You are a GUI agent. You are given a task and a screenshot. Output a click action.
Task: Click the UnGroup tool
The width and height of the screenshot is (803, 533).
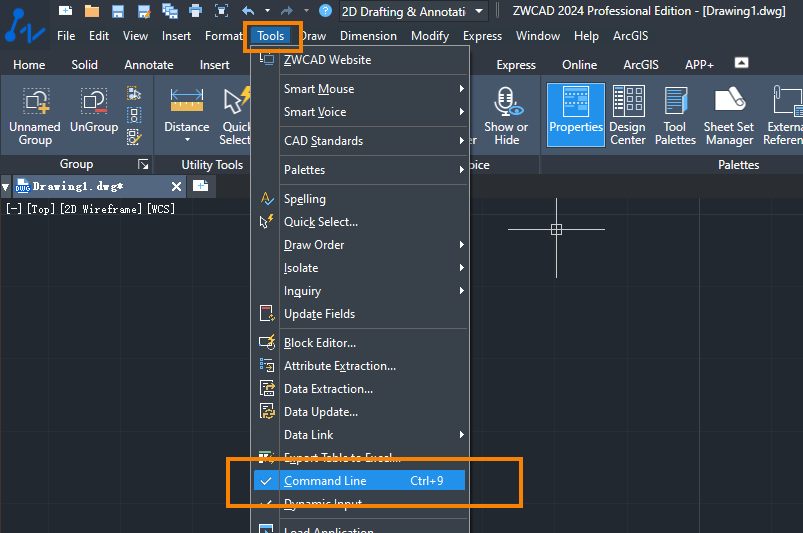(x=94, y=111)
